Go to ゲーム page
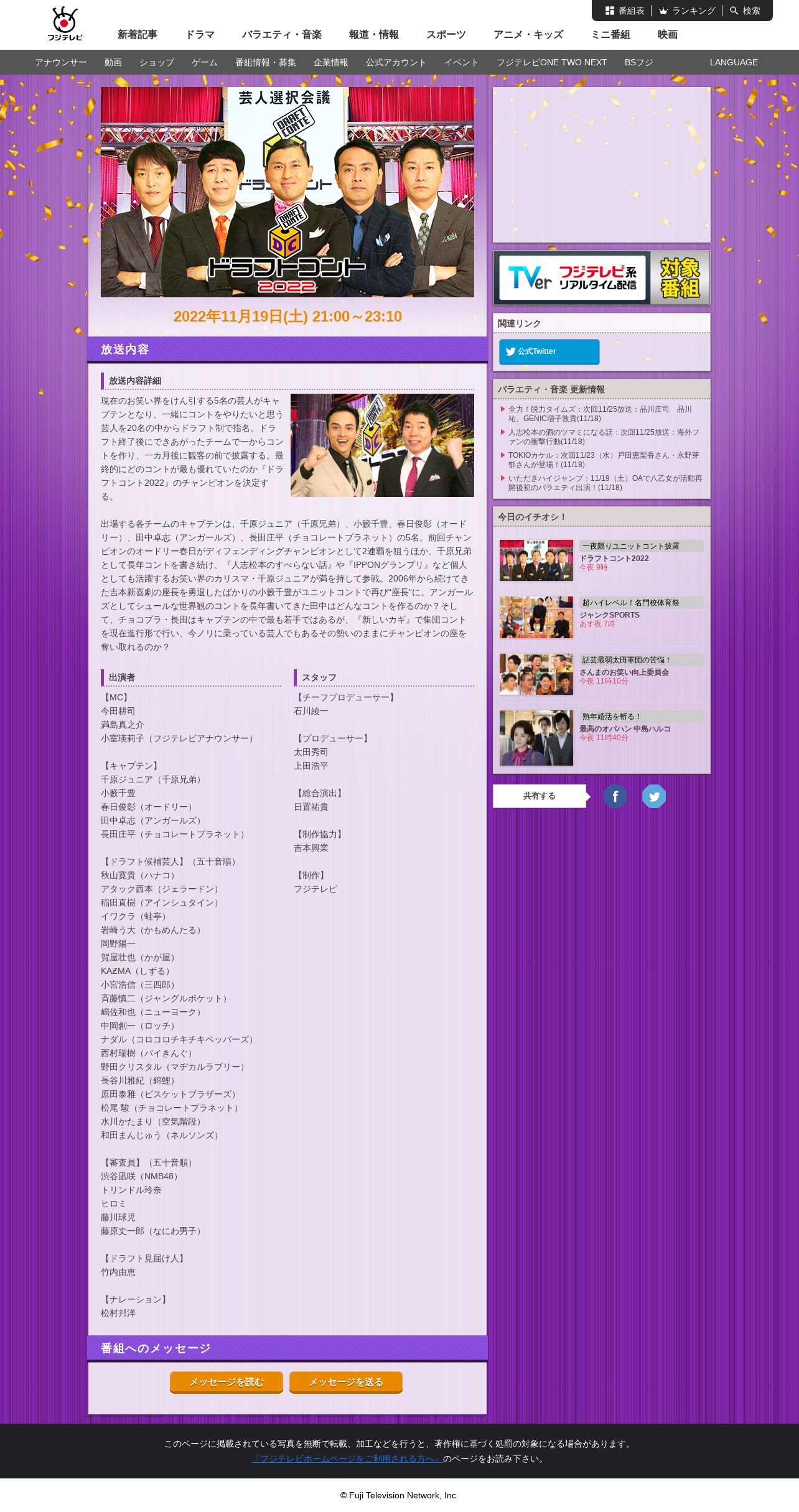799x1512 pixels. tap(205, 62)
